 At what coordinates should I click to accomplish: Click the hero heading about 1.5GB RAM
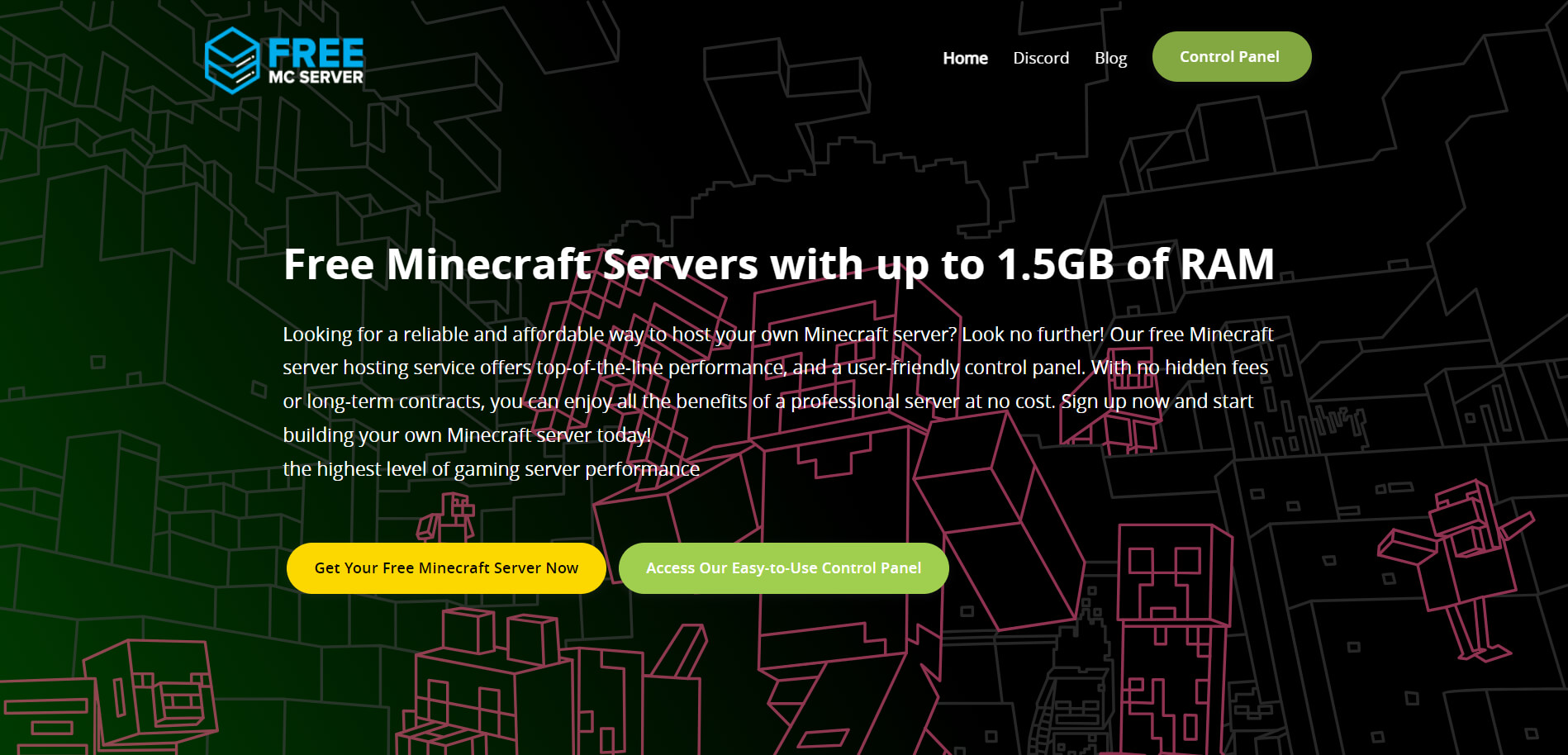click(x=780, y=264)
